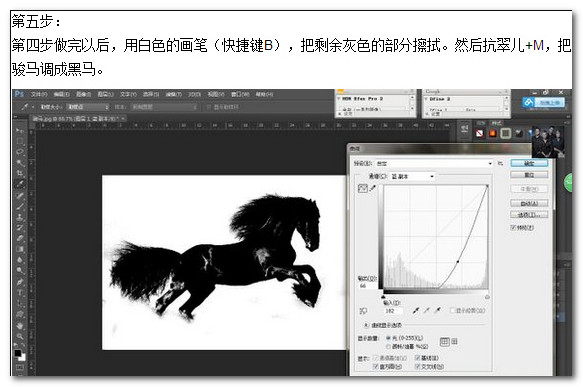Select the draw-curve pencil icon
Image resolution: width=583 pixels, height=387 pixels.
click(x=373, y=188)
